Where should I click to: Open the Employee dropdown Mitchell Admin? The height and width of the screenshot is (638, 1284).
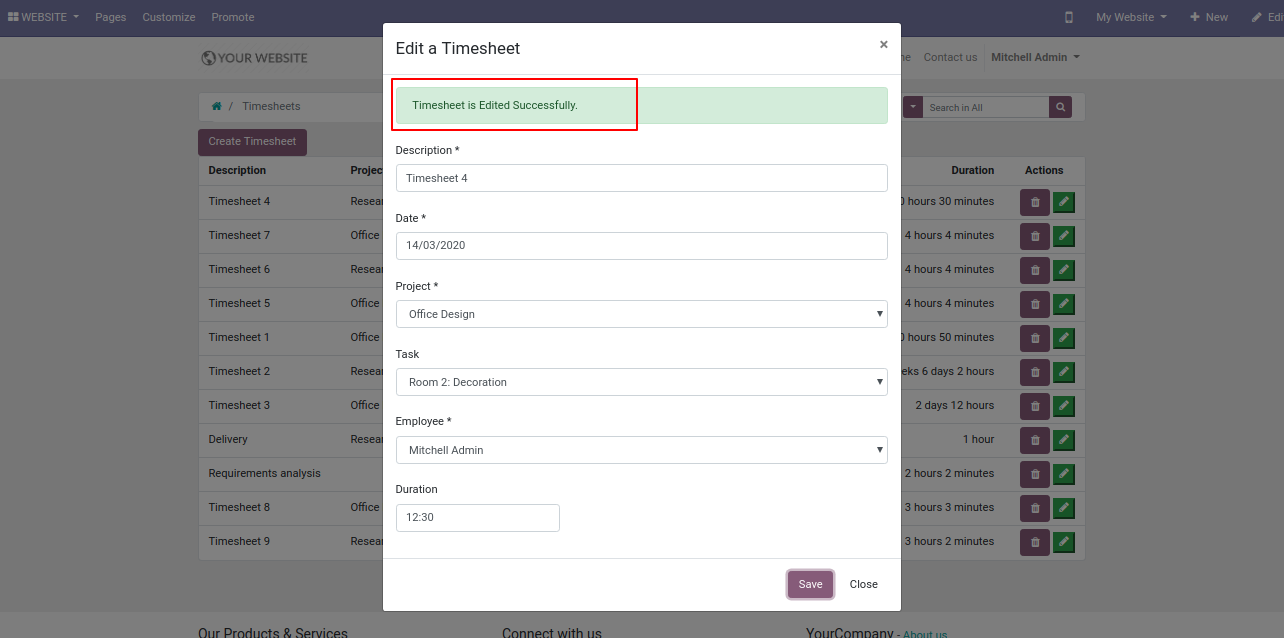coord(641,450)
